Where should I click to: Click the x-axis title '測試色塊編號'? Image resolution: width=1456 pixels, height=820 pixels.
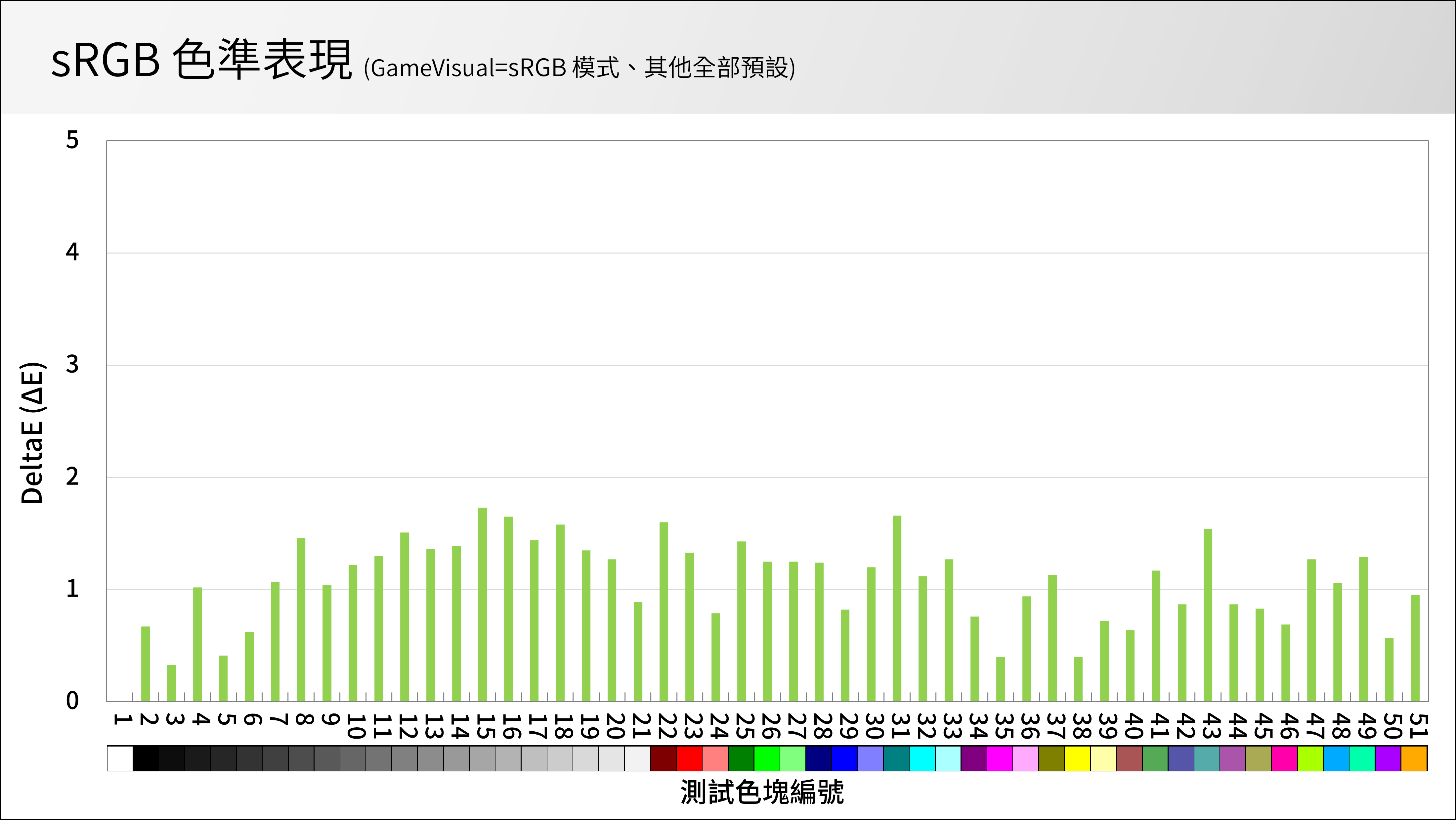(762, 792)
